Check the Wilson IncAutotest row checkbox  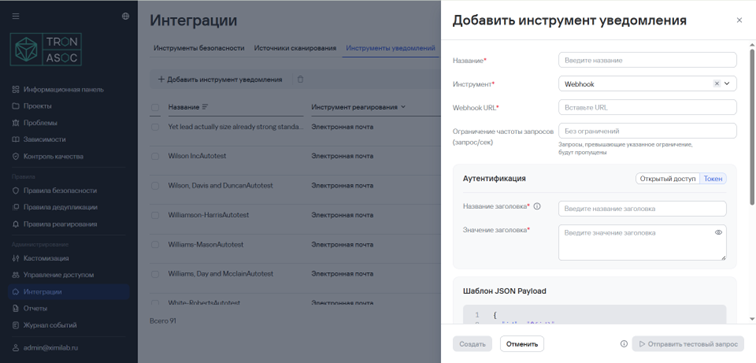(155, 156)
